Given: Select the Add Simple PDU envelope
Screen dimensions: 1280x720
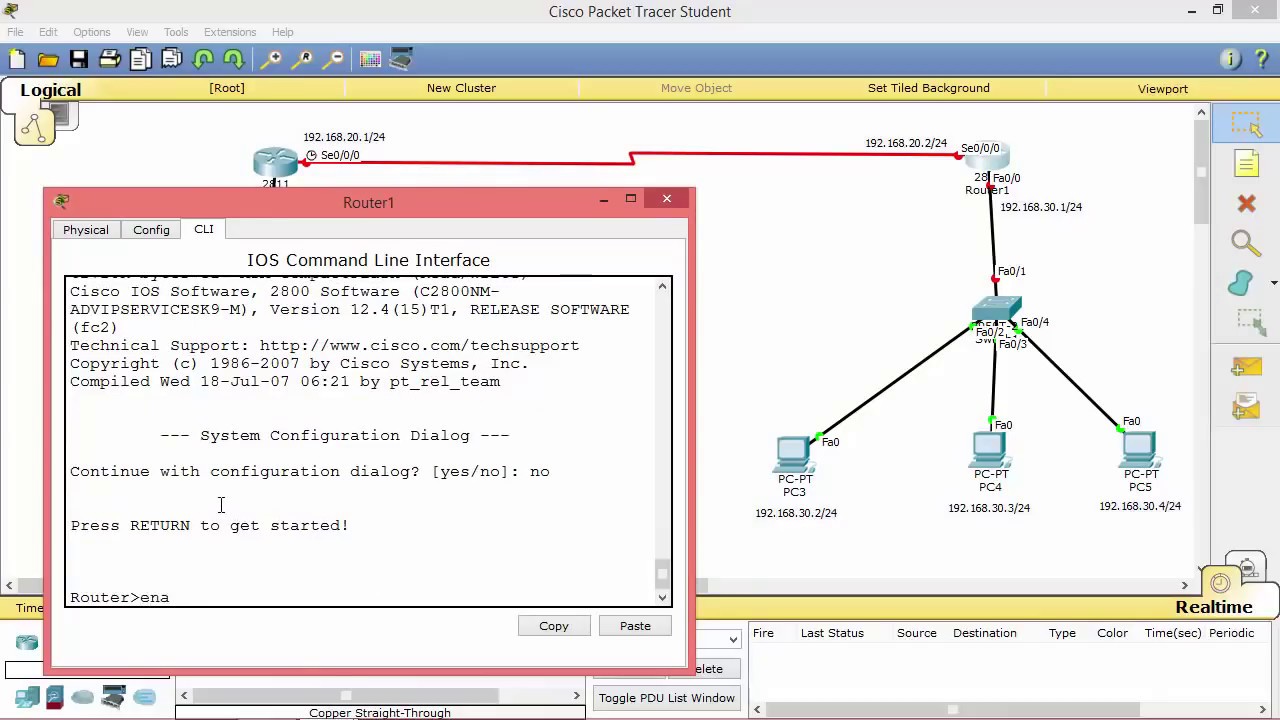Looking at the screenshot, I should (1246, 367).
